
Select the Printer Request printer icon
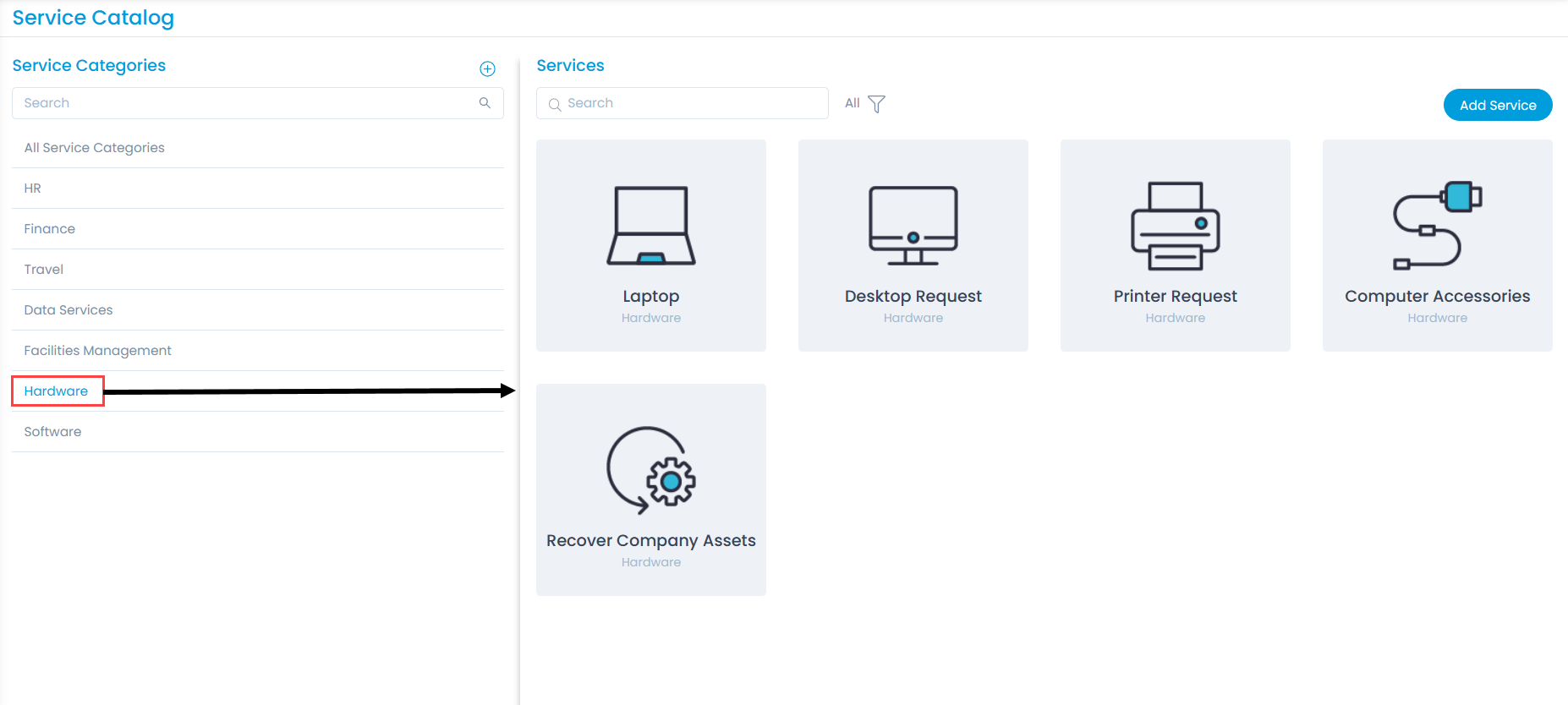click(x=1175, y=226)
